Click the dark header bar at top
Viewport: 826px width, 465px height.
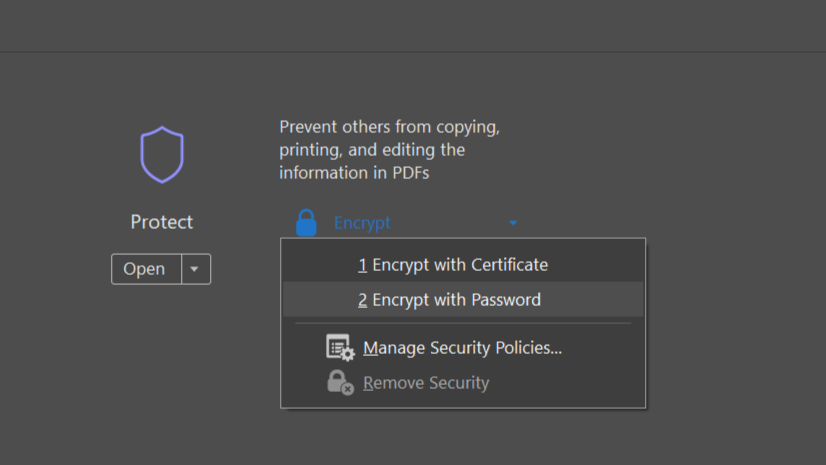[413, 26]
